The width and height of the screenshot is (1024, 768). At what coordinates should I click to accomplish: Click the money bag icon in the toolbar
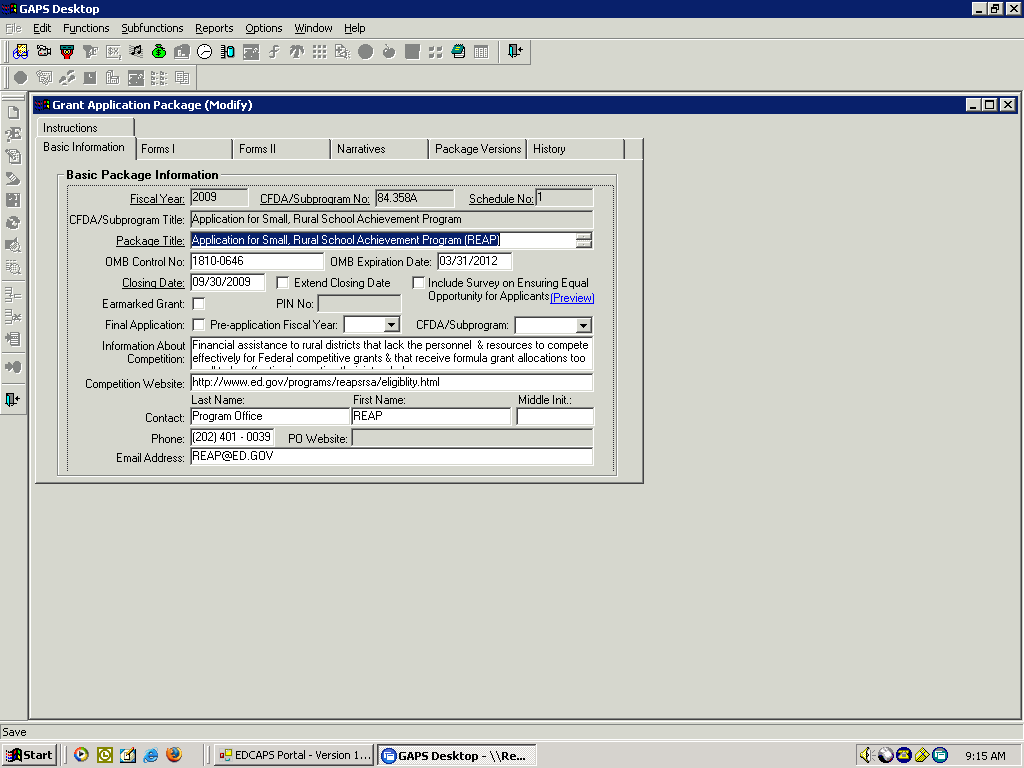click(x=158, y=52)
